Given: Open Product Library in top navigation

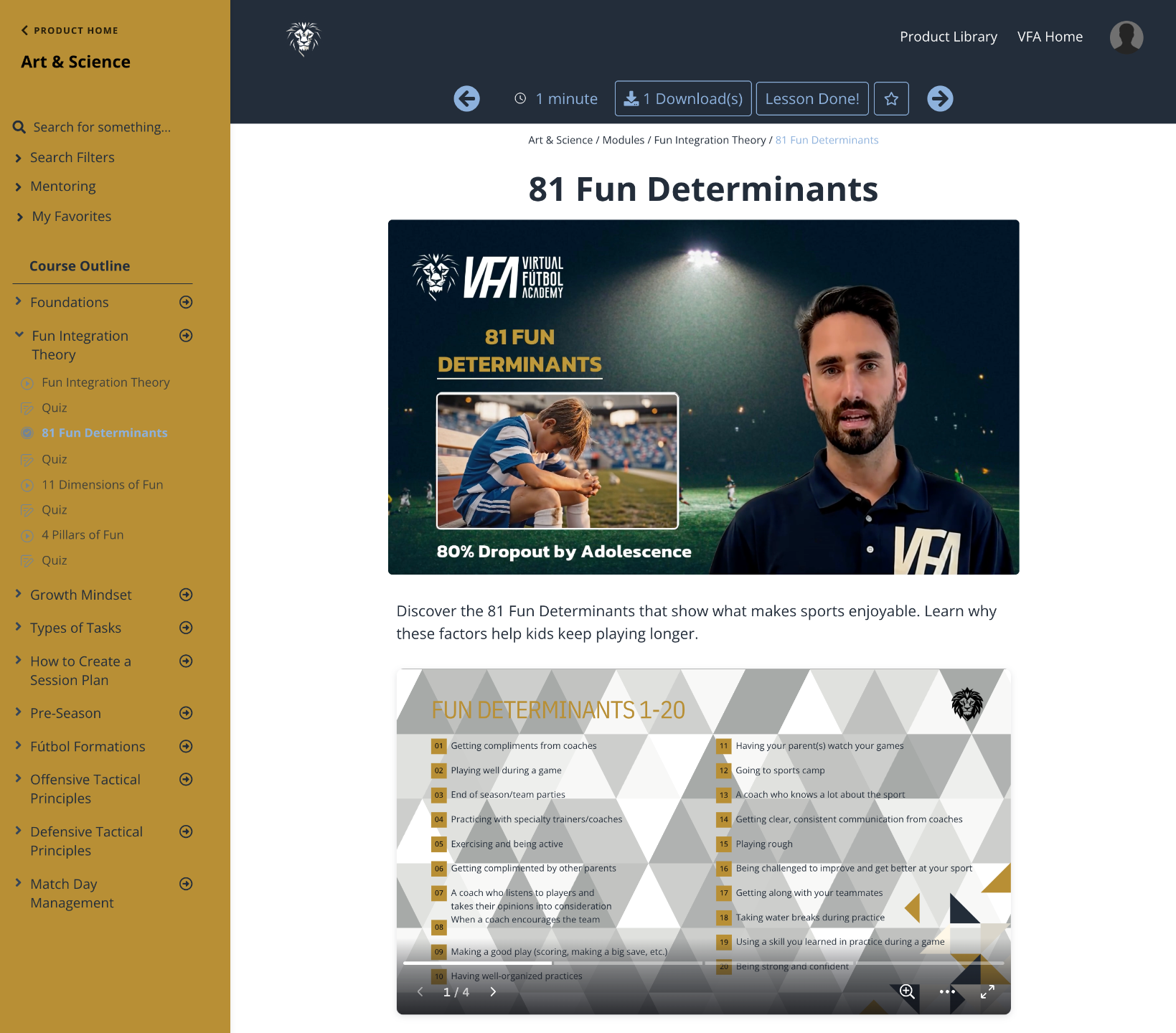Looking at the screenshot, I should coord(949,37).
